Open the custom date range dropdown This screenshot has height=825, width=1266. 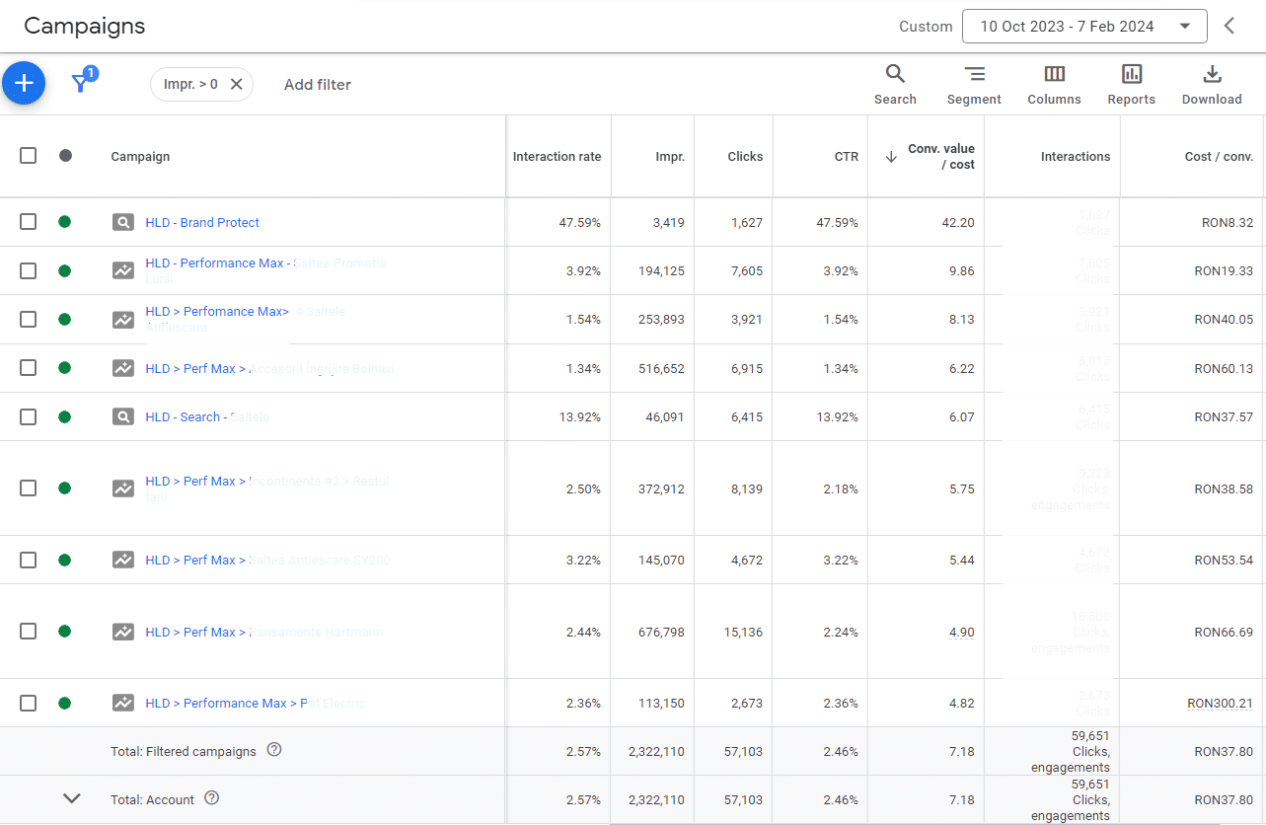[1084, 27]
